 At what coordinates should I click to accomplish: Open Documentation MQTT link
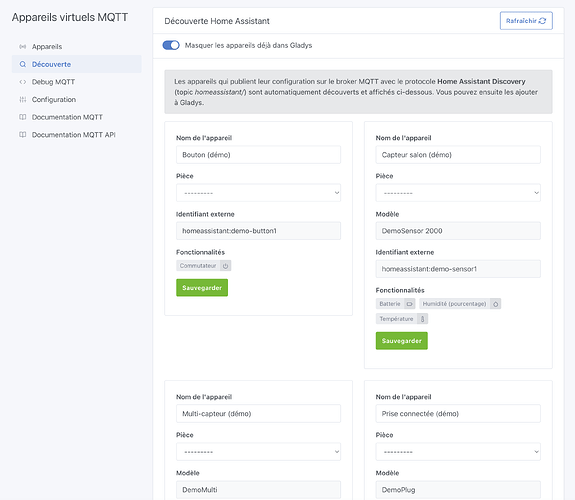click(77, 117)
